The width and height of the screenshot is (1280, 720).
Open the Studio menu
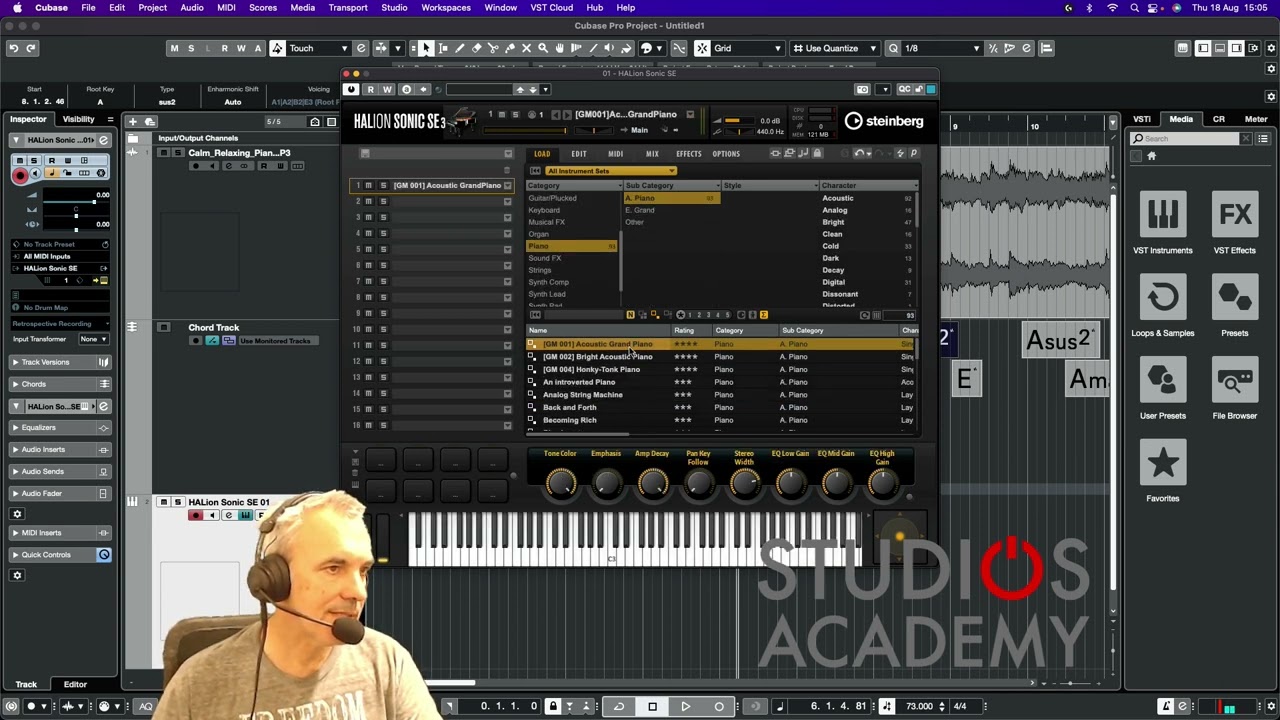(x=394, y=8)
